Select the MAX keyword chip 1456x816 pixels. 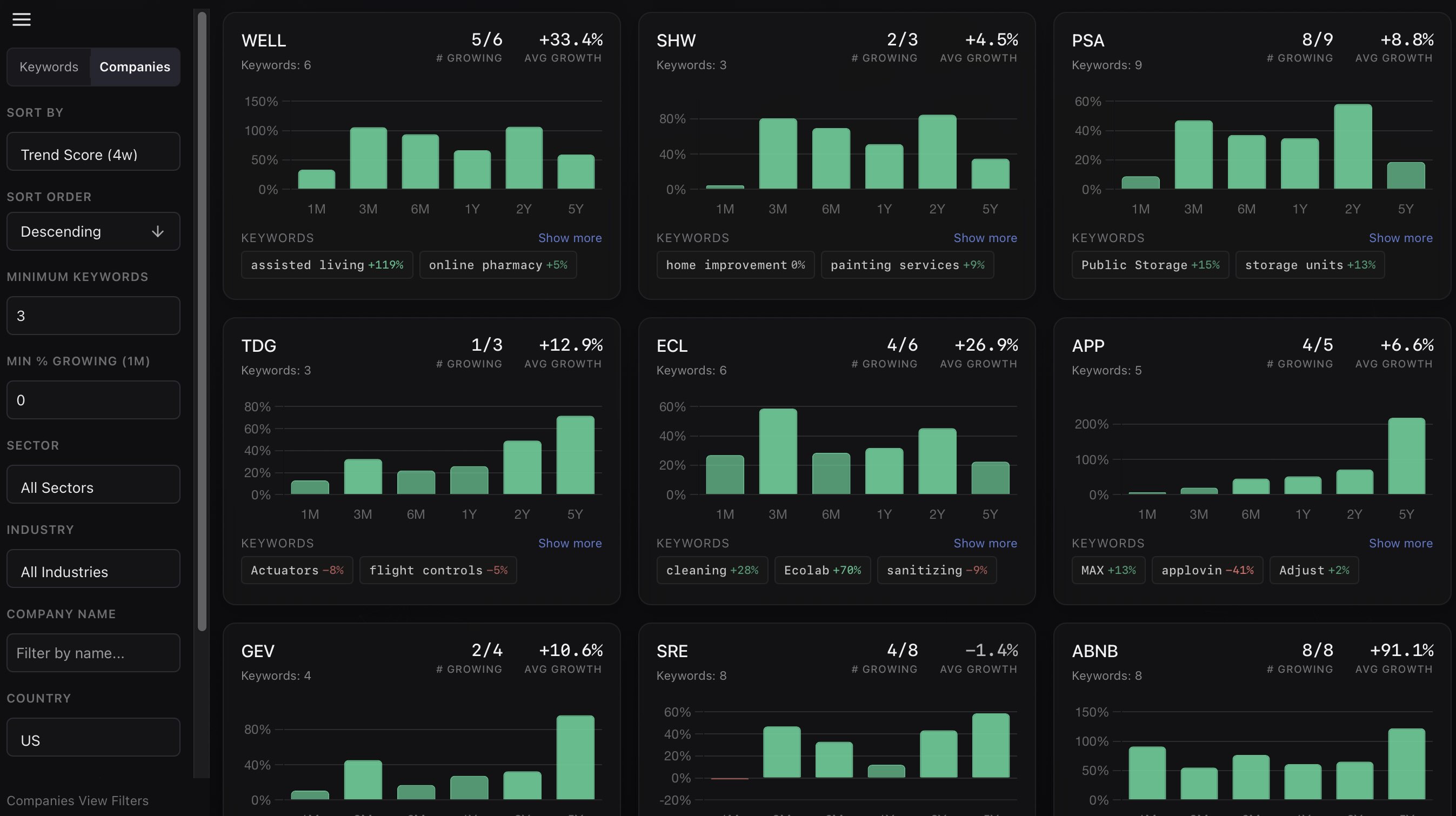point(1108,570)
